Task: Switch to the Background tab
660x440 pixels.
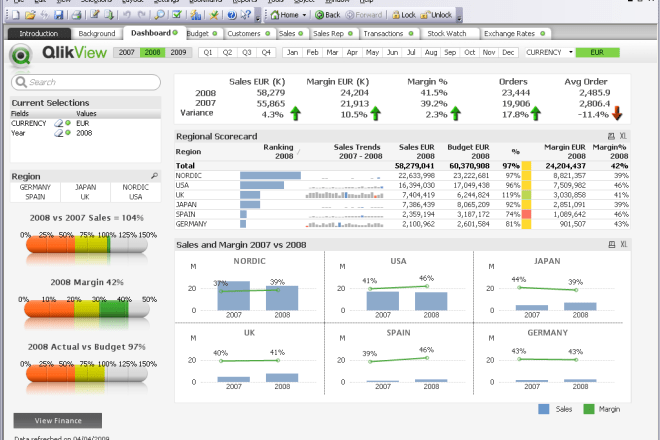Action: coord(97,33)
